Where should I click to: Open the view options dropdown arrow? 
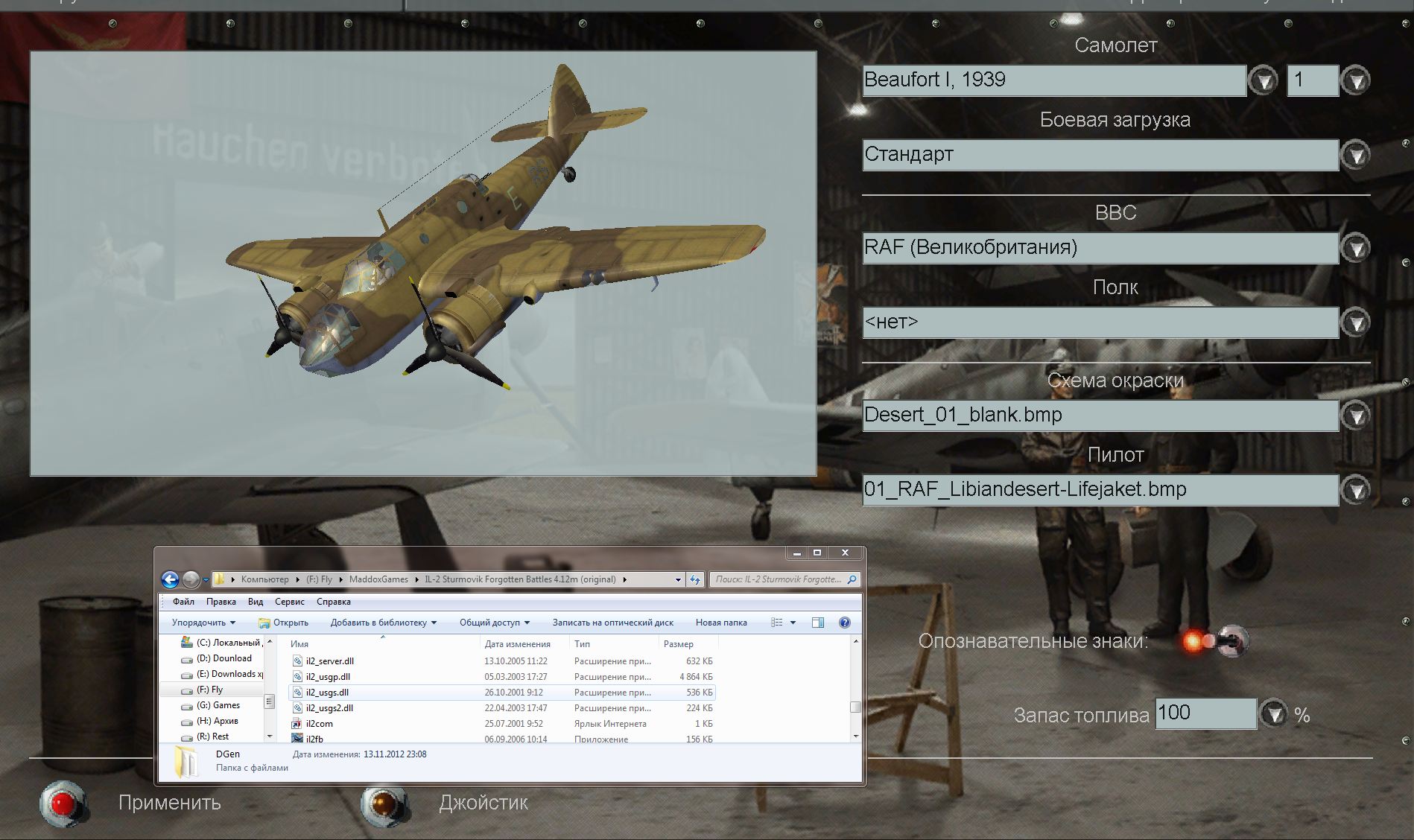tap(793, 623)
